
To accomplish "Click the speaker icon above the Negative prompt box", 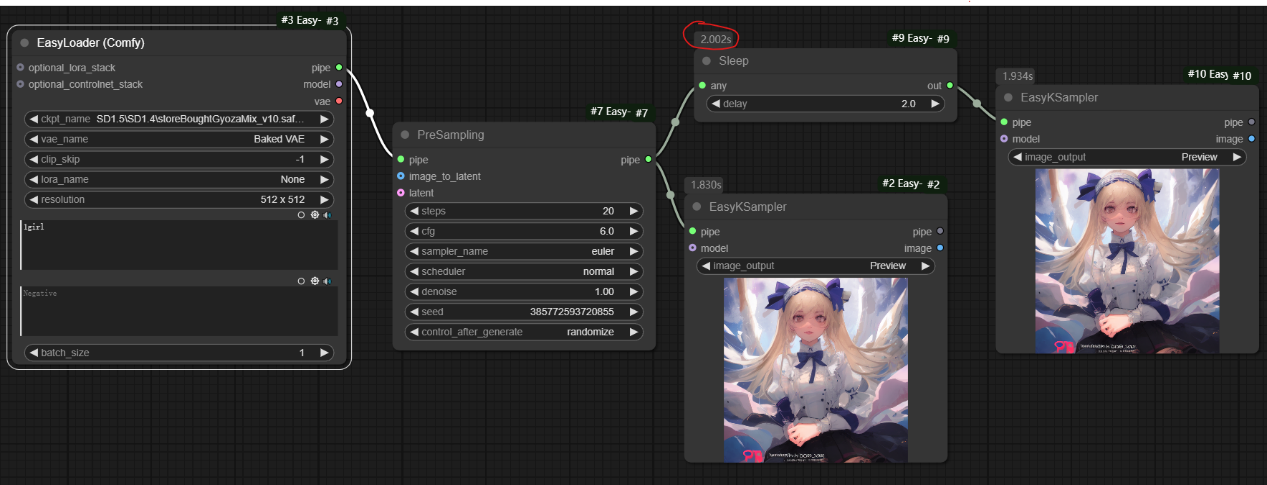I will pyautogui.click(x=328, y=281).
